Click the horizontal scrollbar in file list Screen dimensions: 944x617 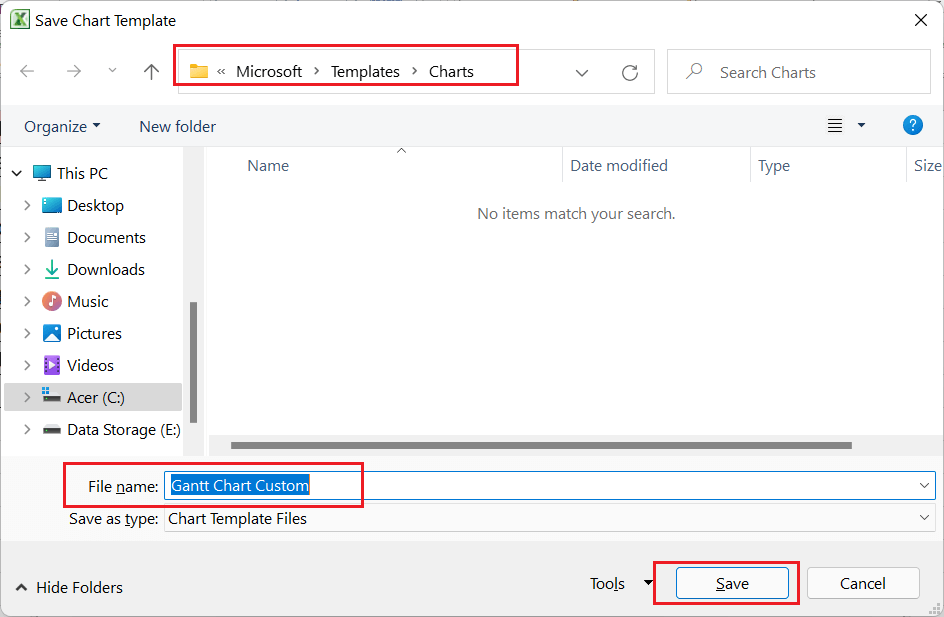point(540,446)
